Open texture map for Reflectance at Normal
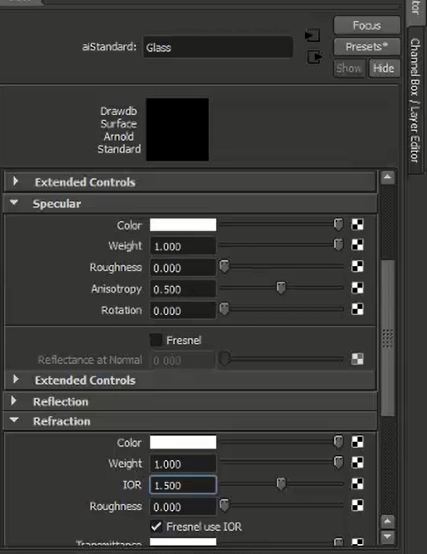The height and width of the screenshot is (554, 427). coord(357,359)
